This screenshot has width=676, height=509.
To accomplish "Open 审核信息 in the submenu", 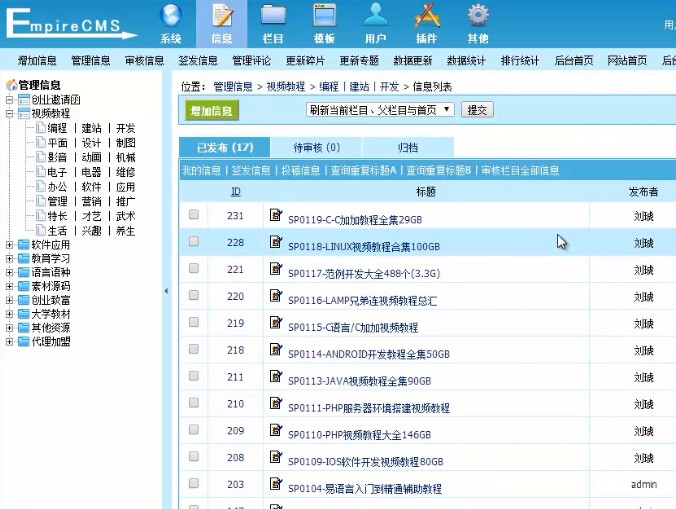I will [x=144, y=60].
